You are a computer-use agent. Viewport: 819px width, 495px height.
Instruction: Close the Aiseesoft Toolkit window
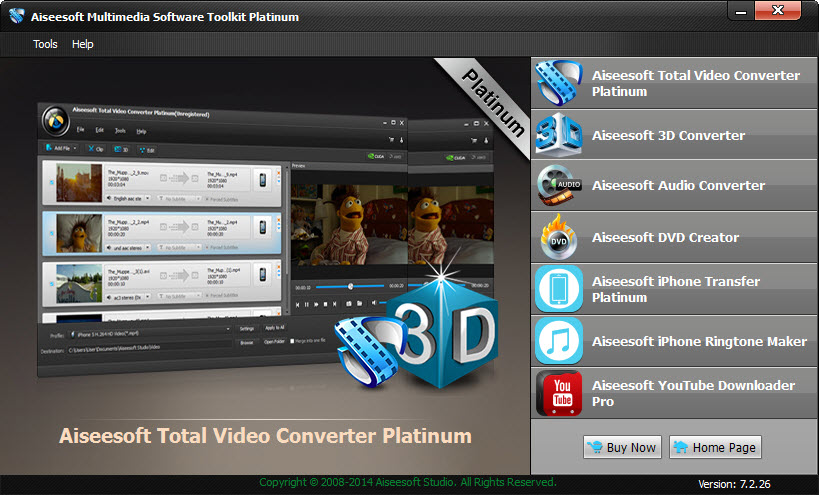tap(777, 10)
